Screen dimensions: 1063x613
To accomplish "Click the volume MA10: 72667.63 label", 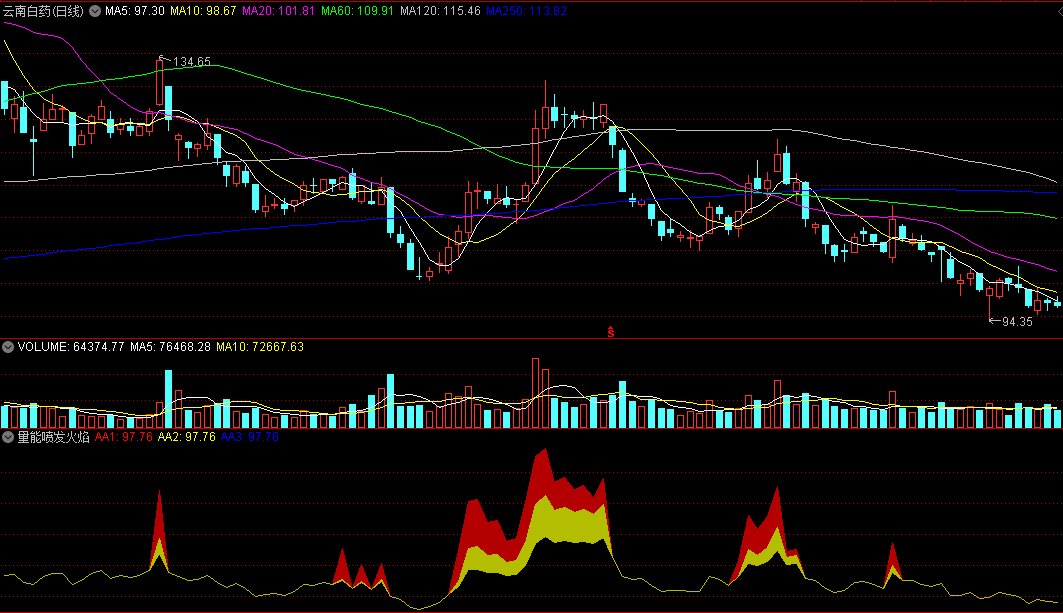I will tap(260, 347).
